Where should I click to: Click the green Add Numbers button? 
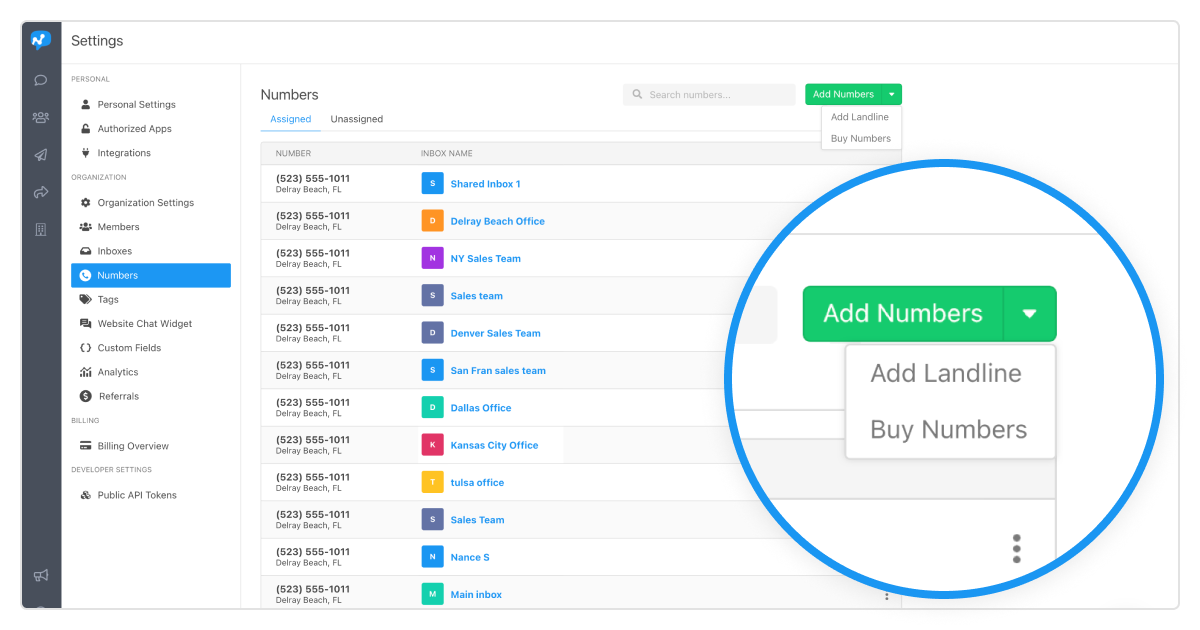coord(843,94)
